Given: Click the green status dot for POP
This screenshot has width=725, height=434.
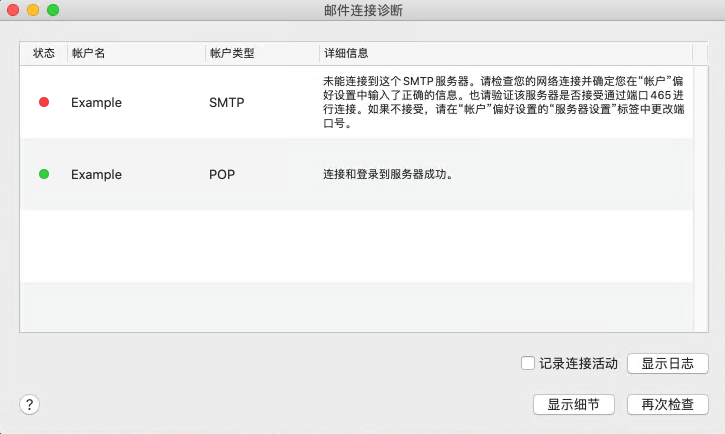Looking at the screenshot, I should (44, 174).
